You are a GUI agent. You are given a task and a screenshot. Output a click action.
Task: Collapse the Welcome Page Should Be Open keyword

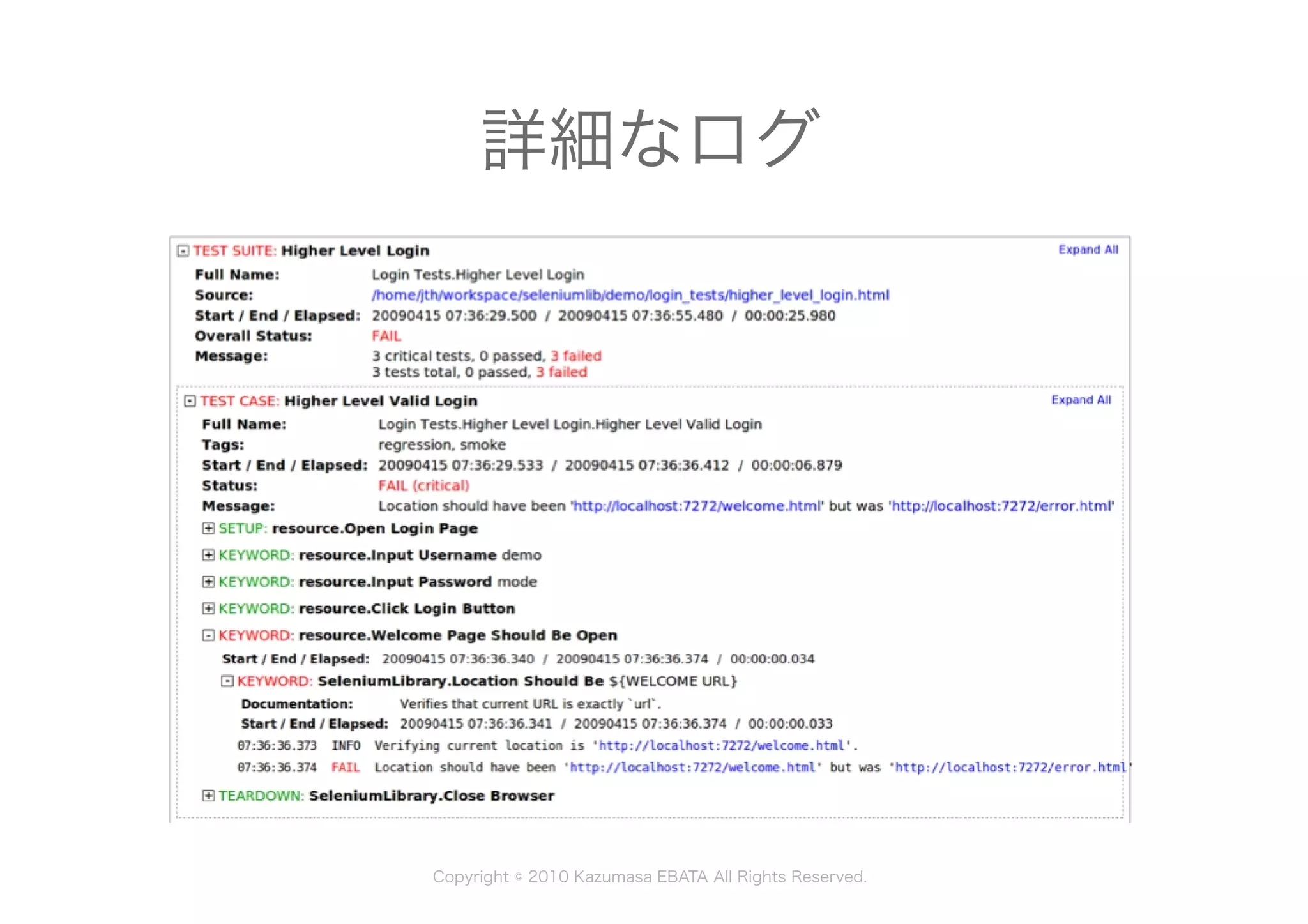(x=208, y=635)
